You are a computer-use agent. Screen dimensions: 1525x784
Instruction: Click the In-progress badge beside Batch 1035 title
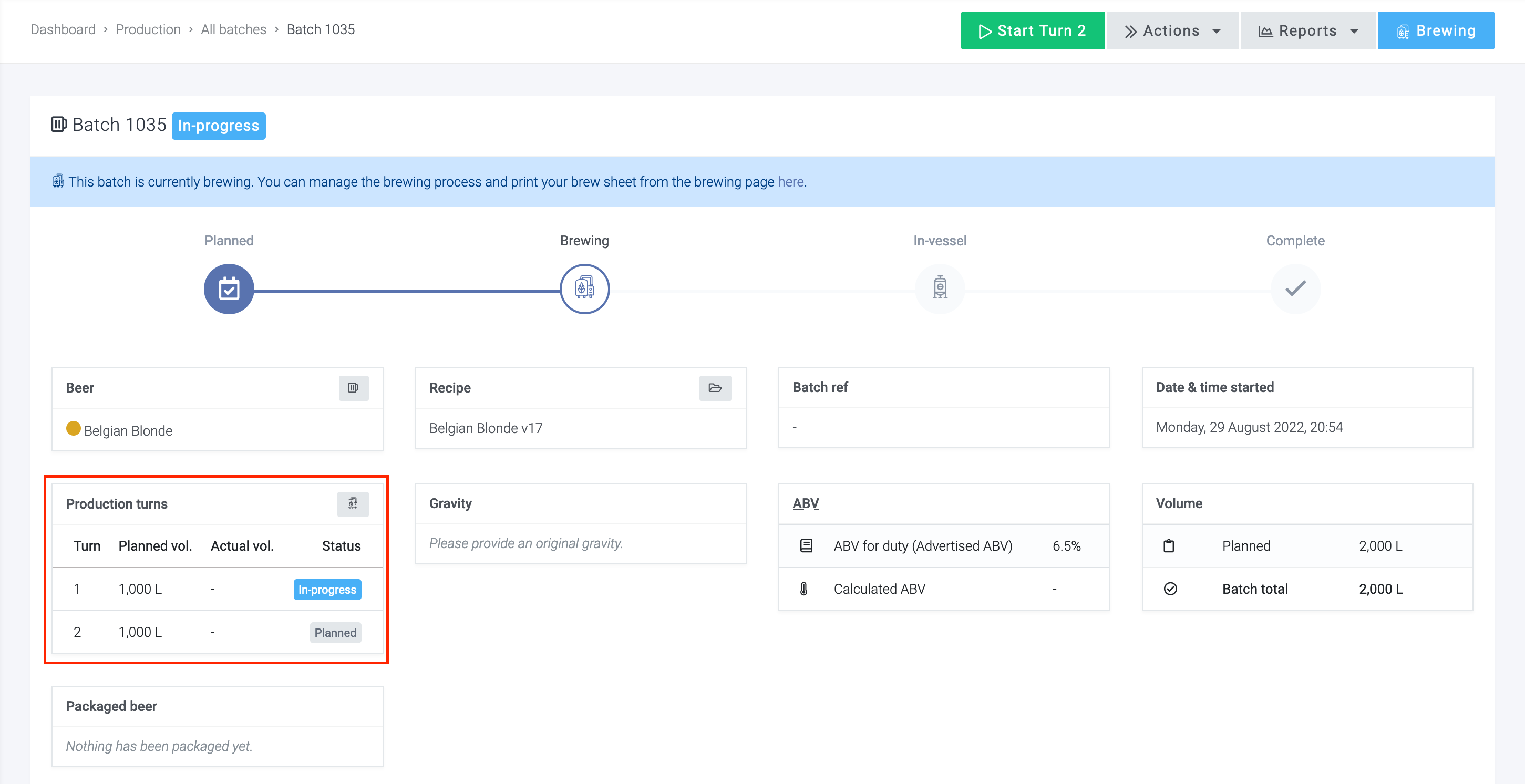[219, 126]
